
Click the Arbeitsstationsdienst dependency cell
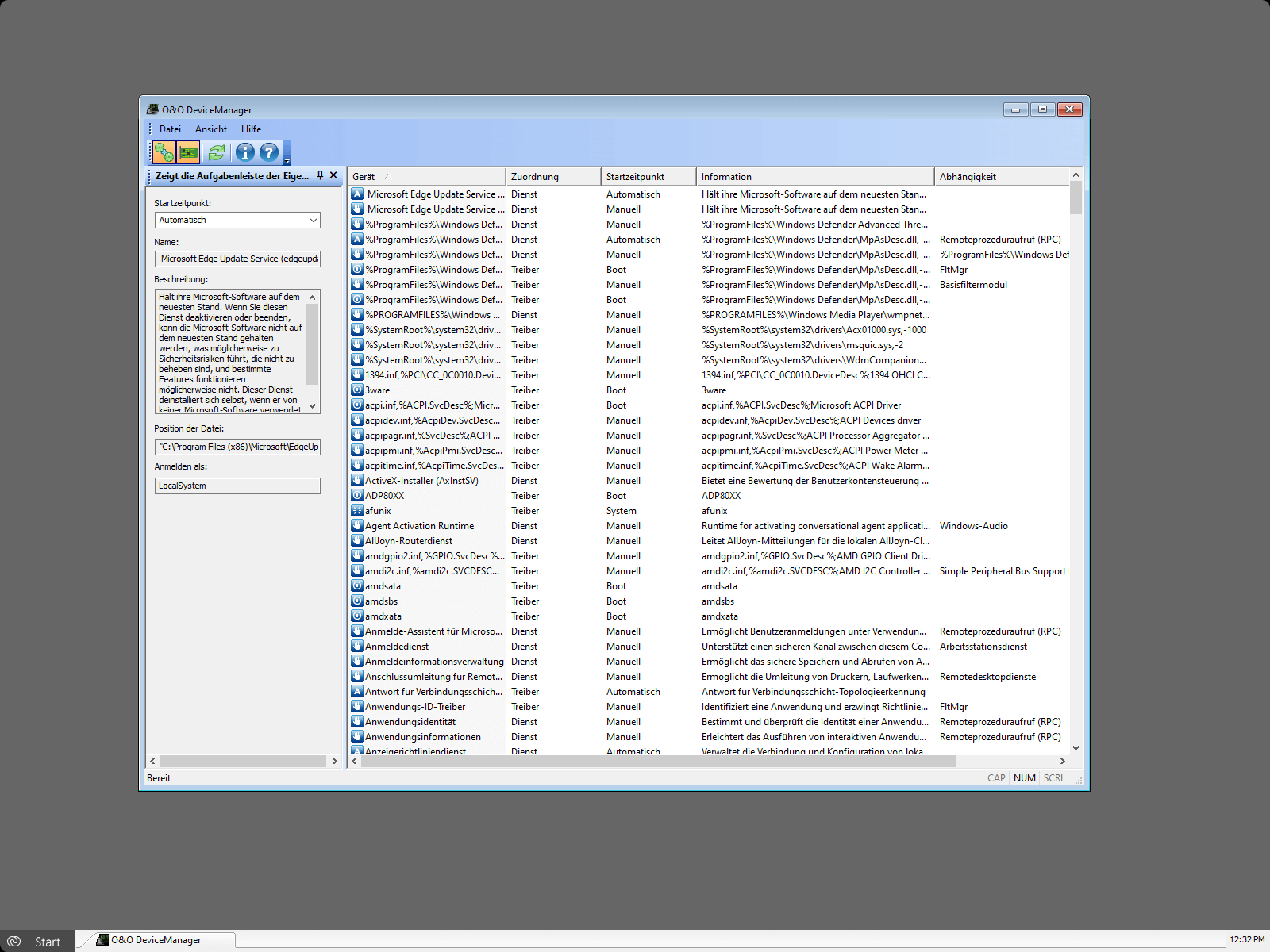[983, 647]
